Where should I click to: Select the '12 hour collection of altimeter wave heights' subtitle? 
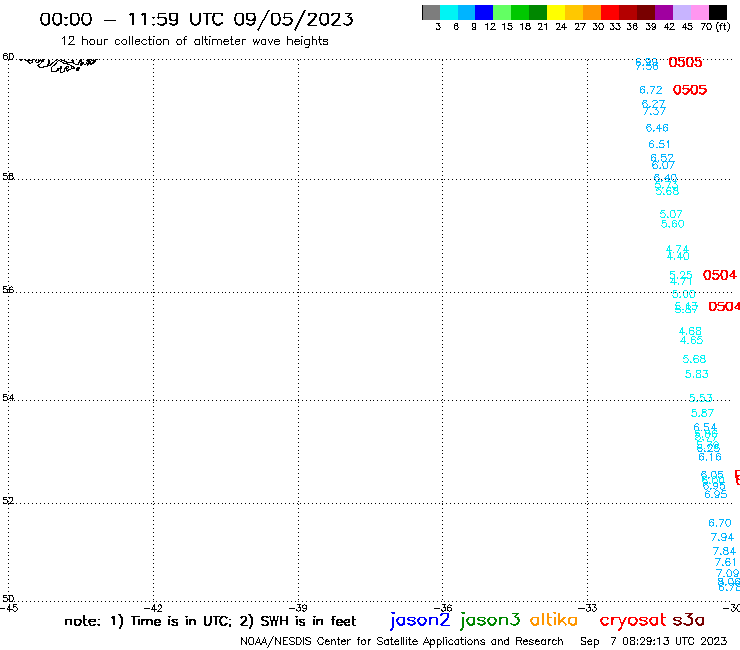(194, 41)
